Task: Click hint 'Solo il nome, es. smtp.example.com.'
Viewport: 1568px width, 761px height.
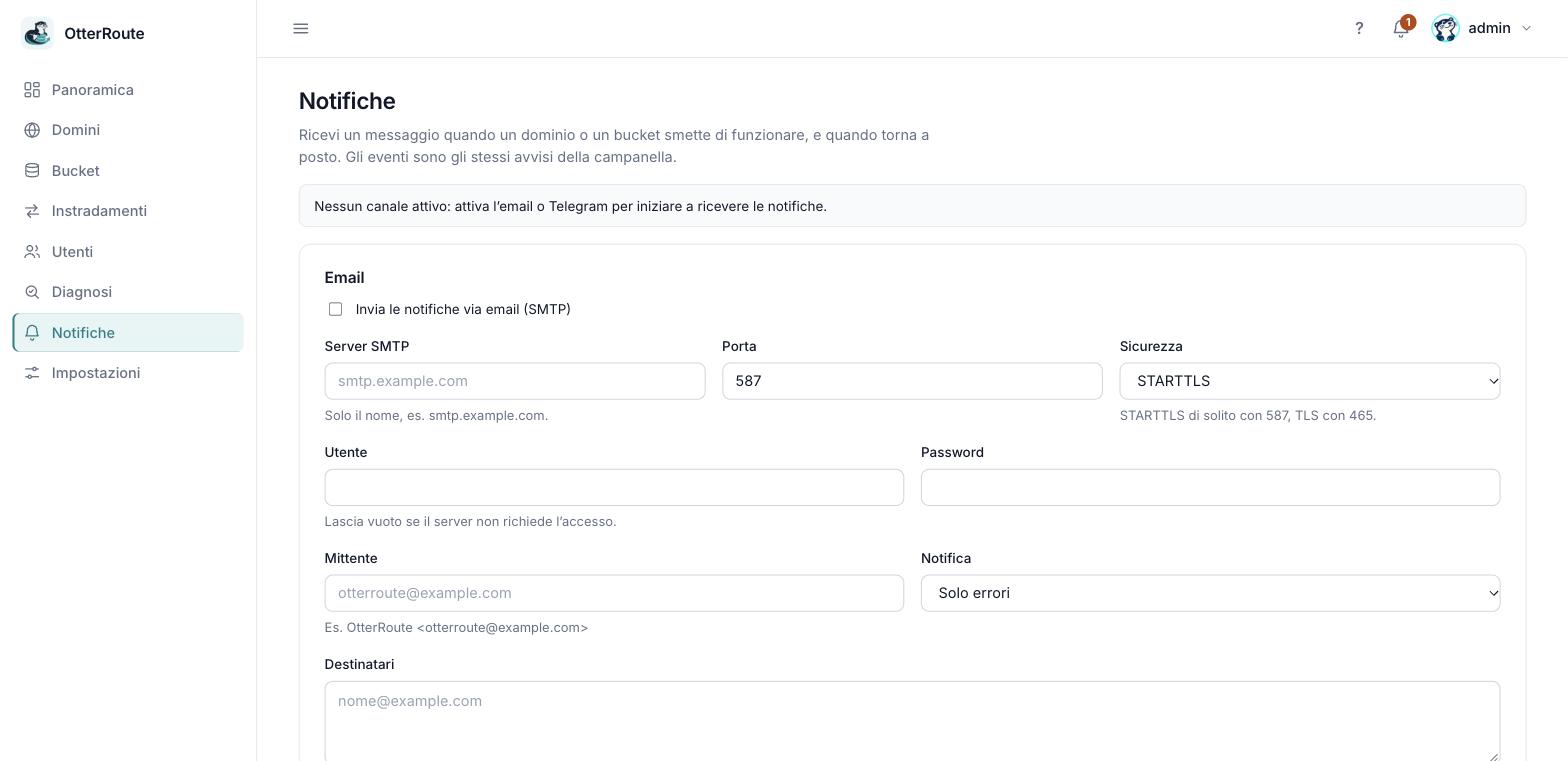Action: click(x=436, y=415)
